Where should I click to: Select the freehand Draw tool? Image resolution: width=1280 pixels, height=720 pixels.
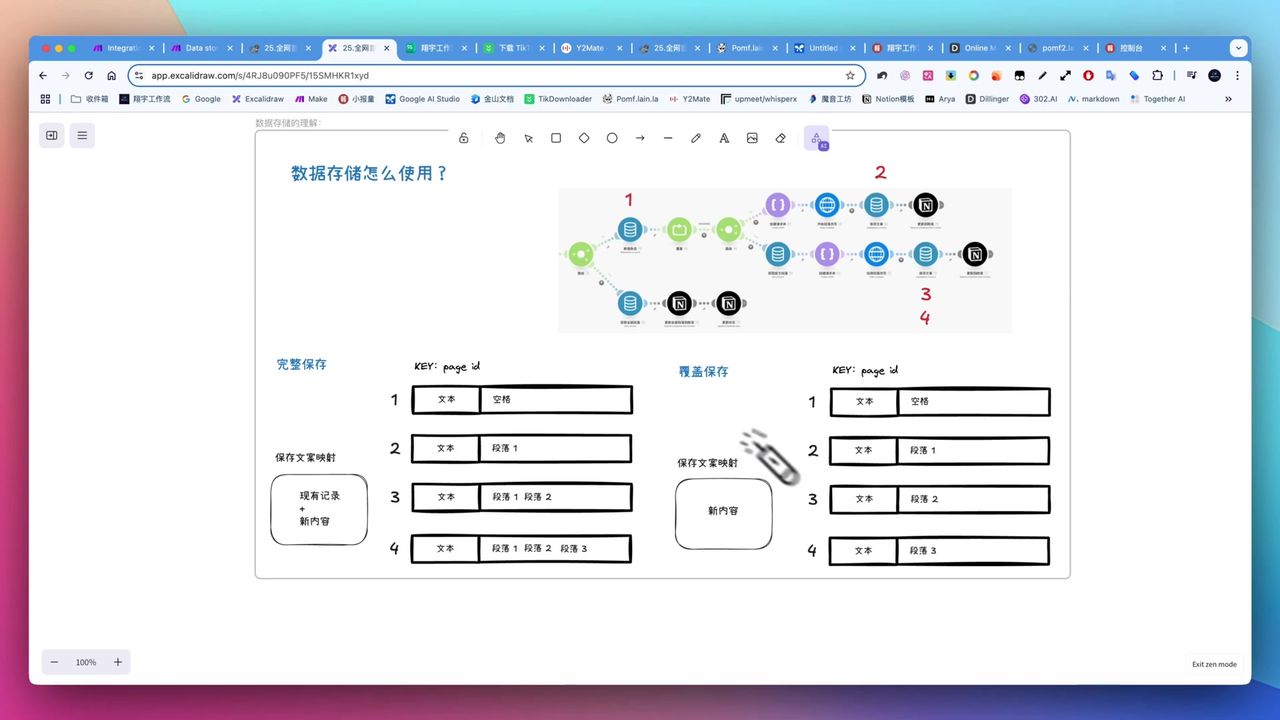pyautogui.click(x=695, y=138)
